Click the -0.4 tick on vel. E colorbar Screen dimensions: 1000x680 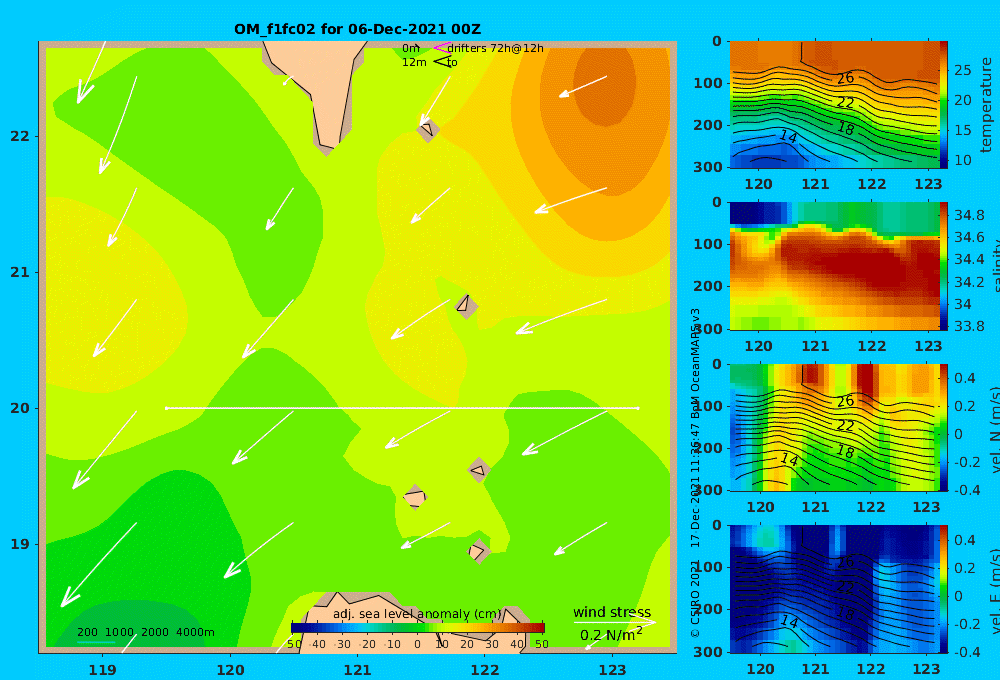[966, 652]
